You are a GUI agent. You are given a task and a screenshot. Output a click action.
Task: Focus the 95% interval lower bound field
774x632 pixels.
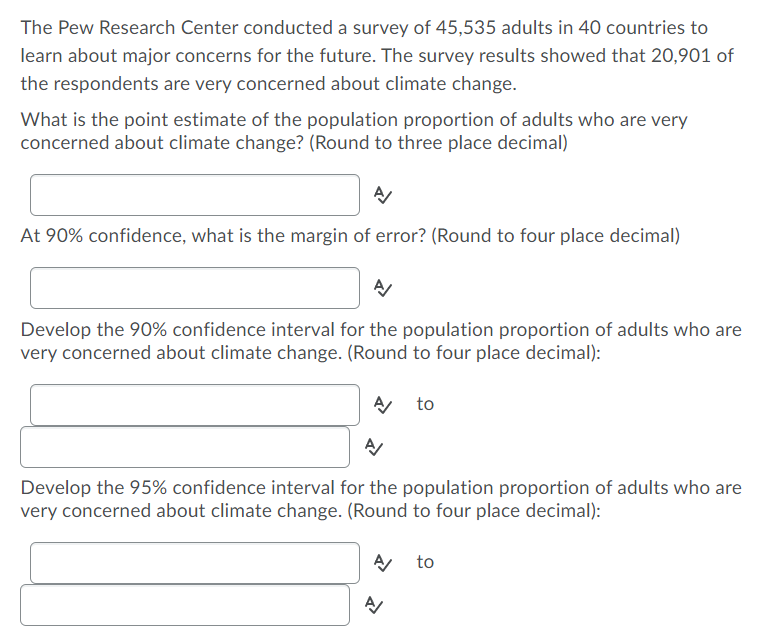point(194,563)
